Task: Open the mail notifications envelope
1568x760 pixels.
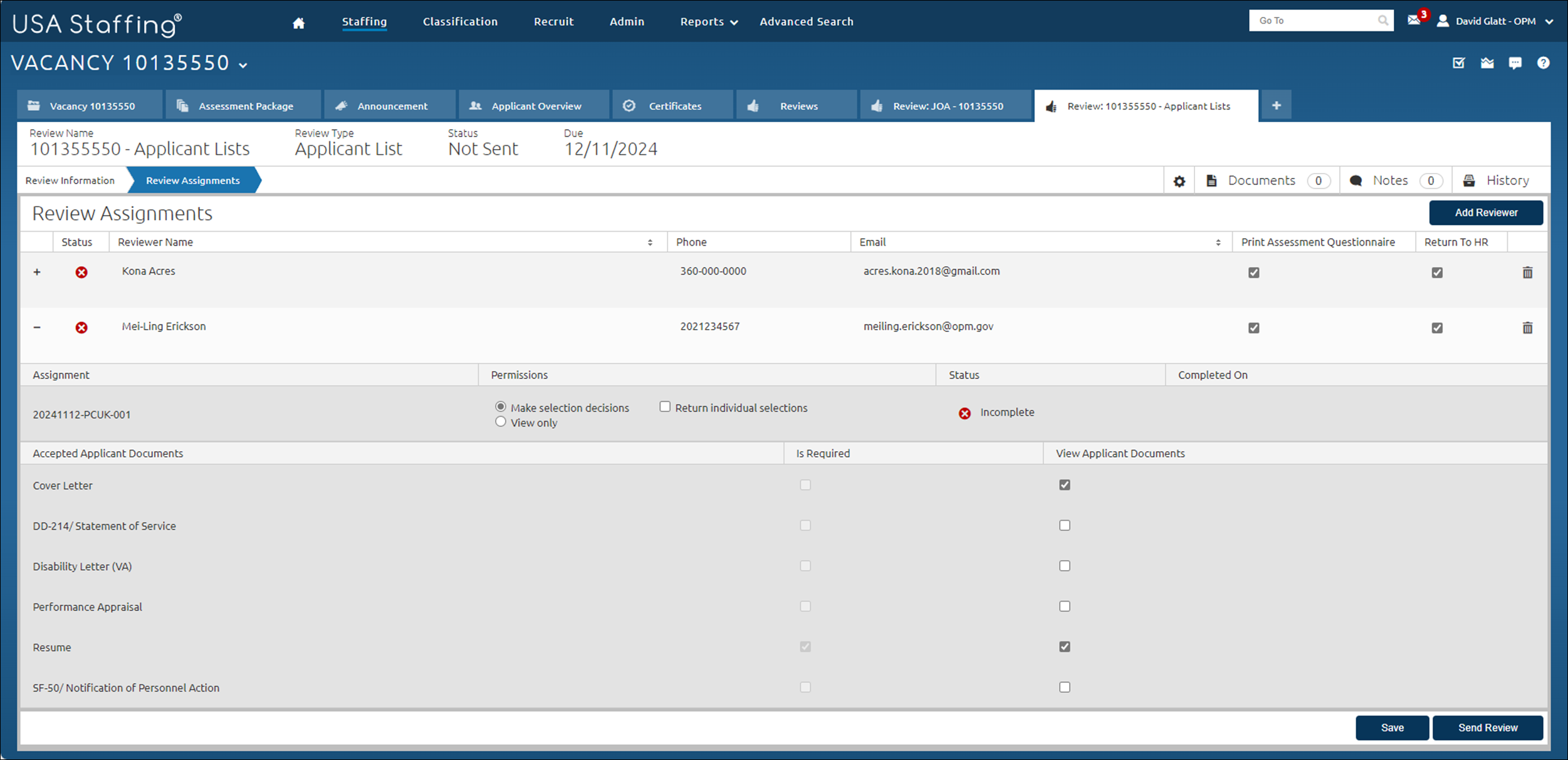Action: 1414,20
